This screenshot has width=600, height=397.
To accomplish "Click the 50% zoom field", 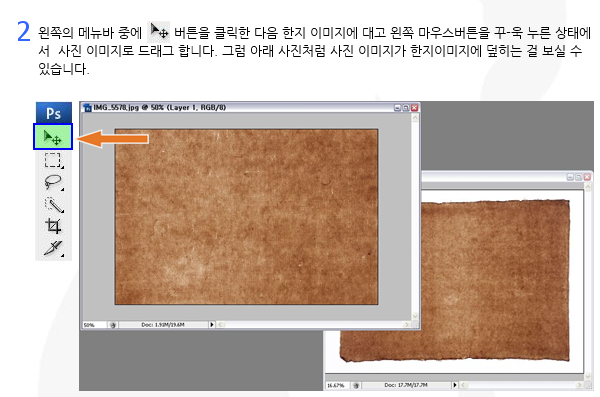I will tap(94, 325).
